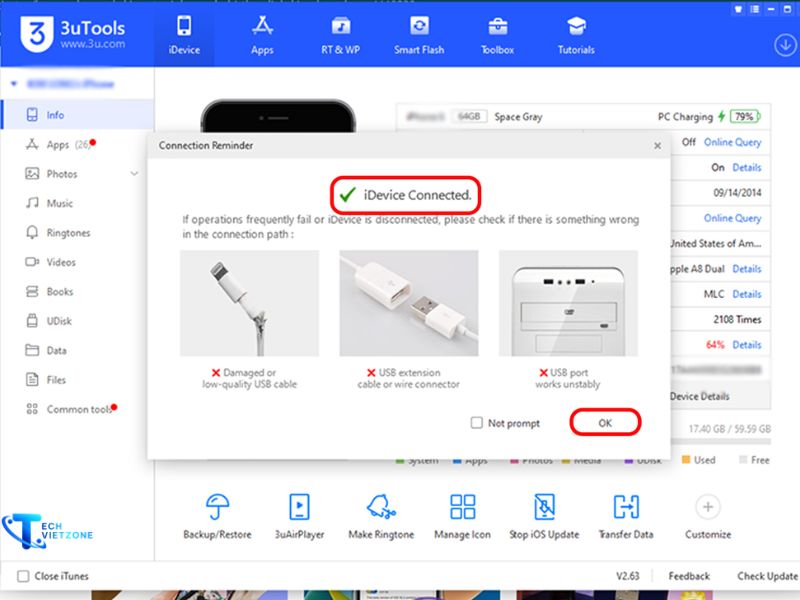This screenshot has height=600, width=800.
Task: Click the Feedback link
Action: pos(689,576)
